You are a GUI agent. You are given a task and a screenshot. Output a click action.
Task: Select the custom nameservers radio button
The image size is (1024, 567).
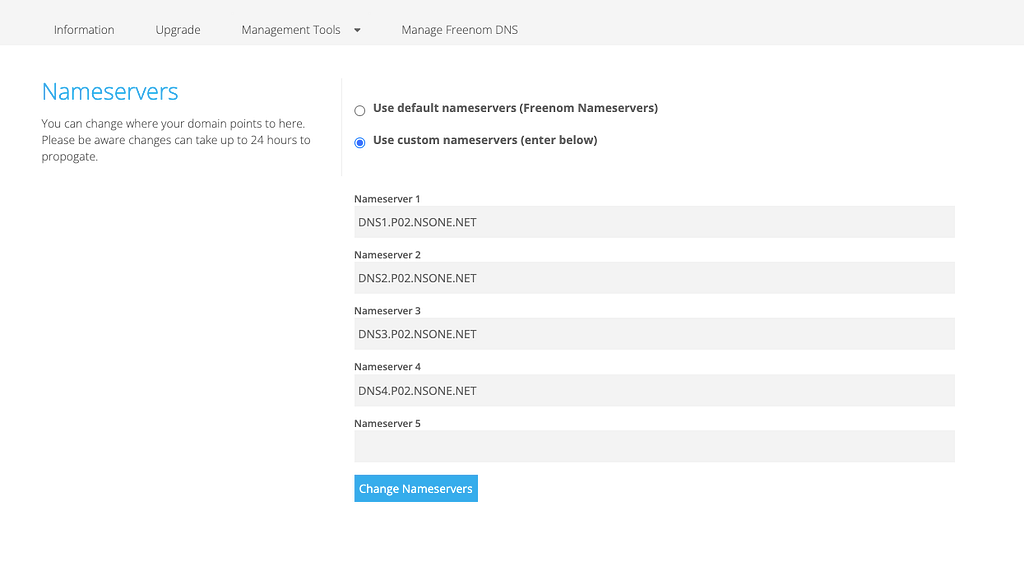360,142
